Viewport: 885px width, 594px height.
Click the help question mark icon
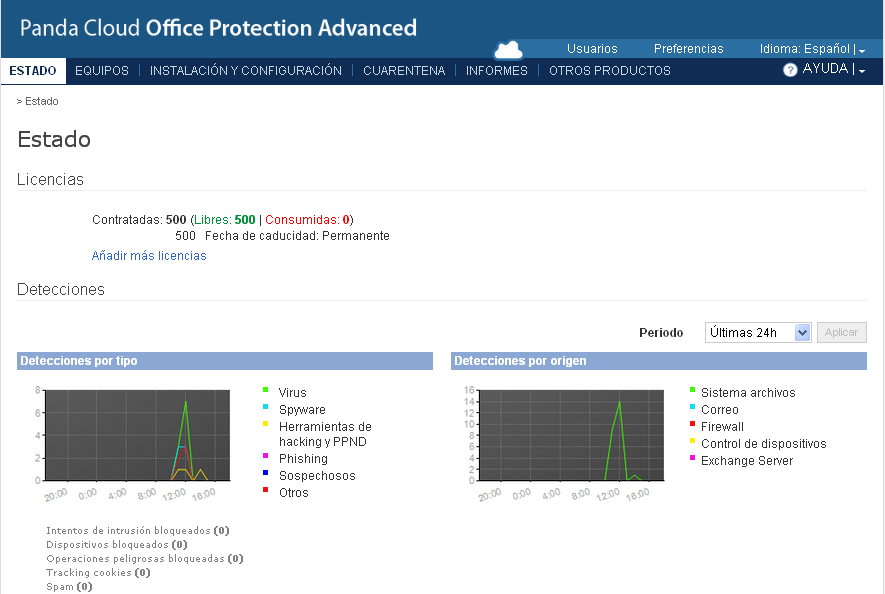790,69
